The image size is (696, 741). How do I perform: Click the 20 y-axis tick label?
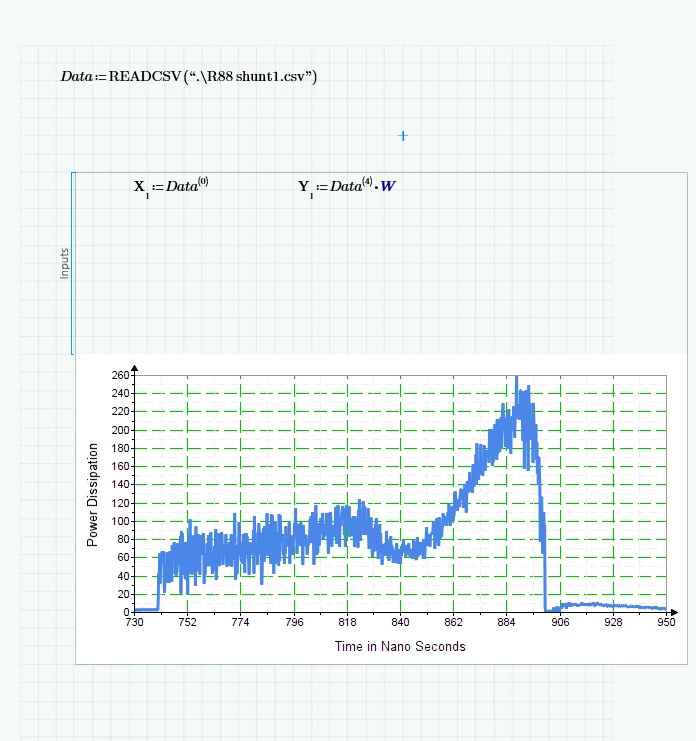tap(123, 595)
